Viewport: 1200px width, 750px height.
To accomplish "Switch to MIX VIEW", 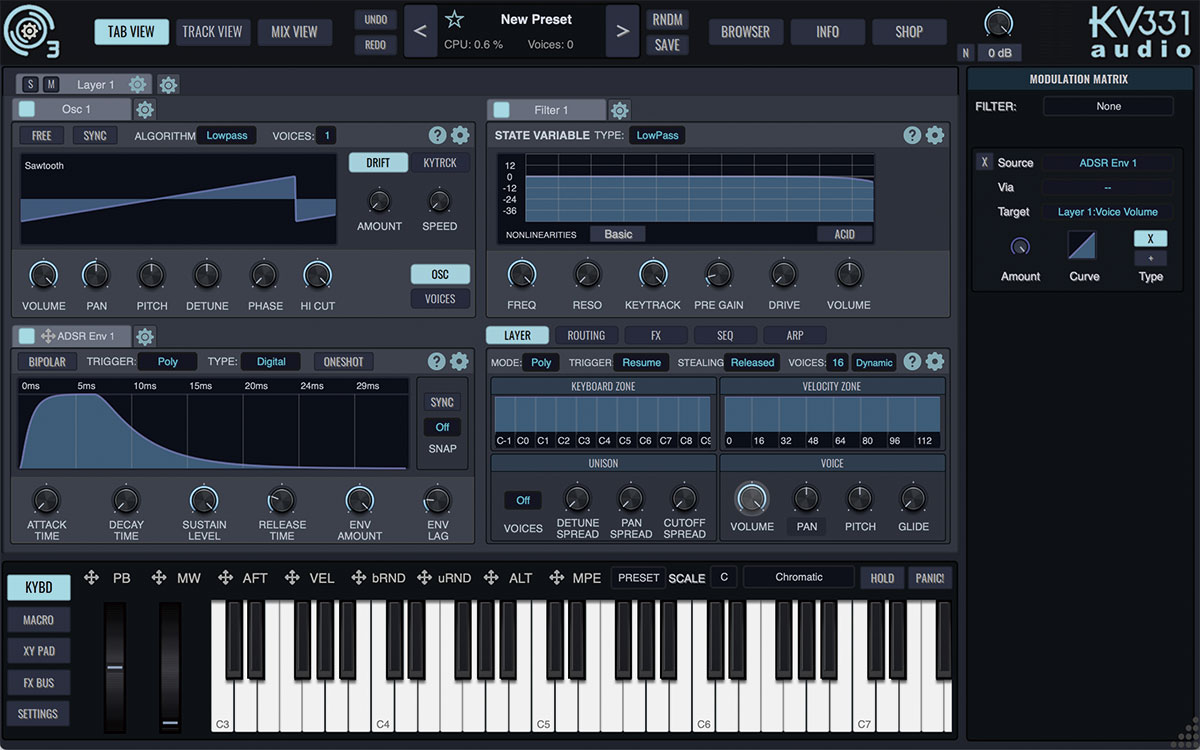I will click(294, 32).
